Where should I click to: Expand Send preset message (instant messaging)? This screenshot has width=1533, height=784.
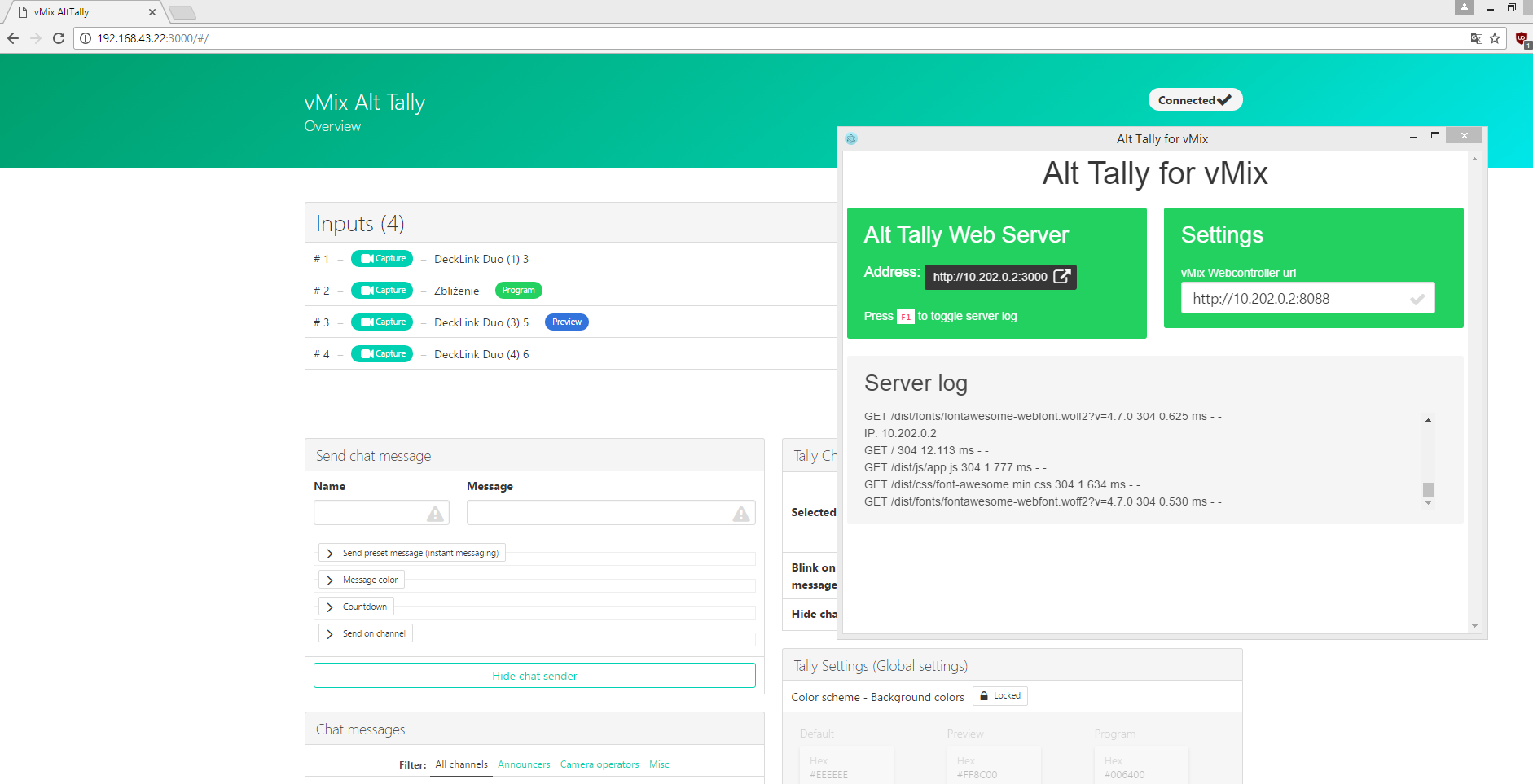click(411, 553)
